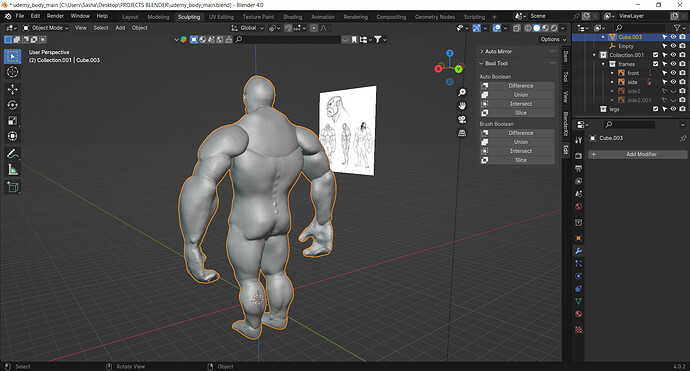Open the viewport Add menu

[x=120, y=28]
